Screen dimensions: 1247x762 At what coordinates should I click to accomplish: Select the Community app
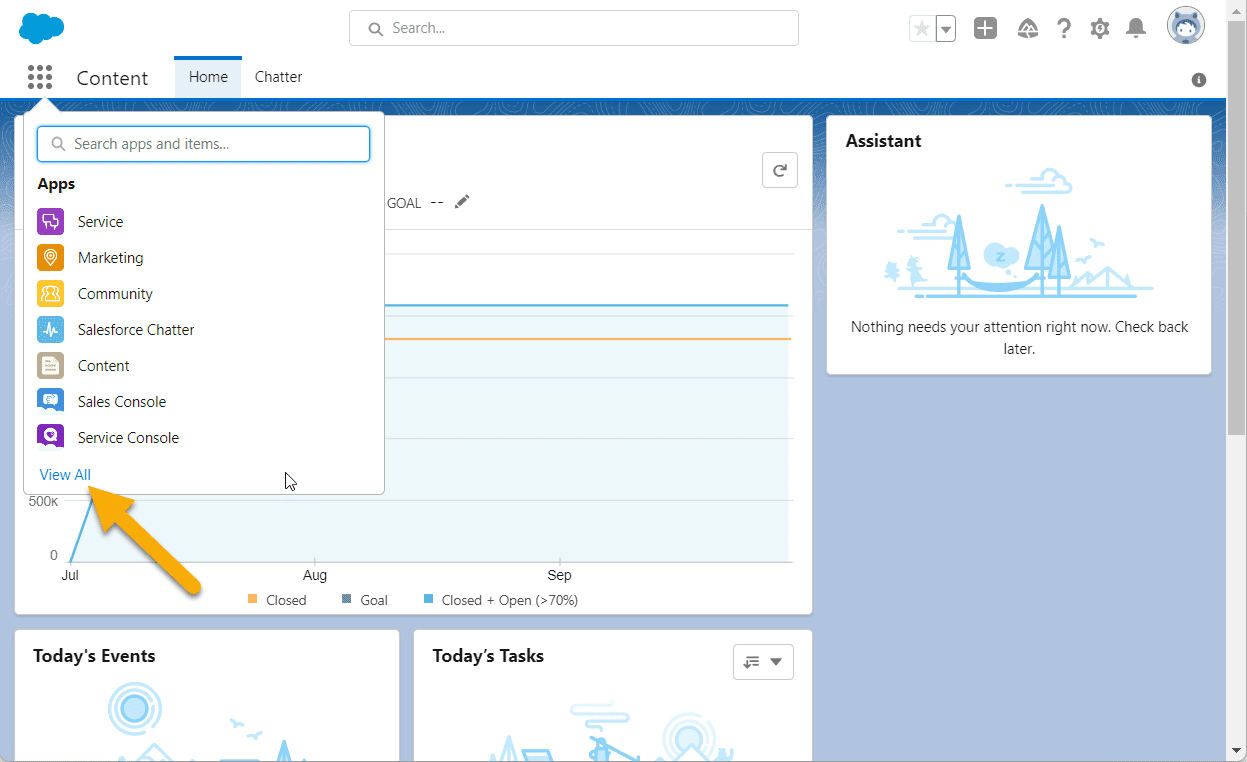[x=115, y=293]
